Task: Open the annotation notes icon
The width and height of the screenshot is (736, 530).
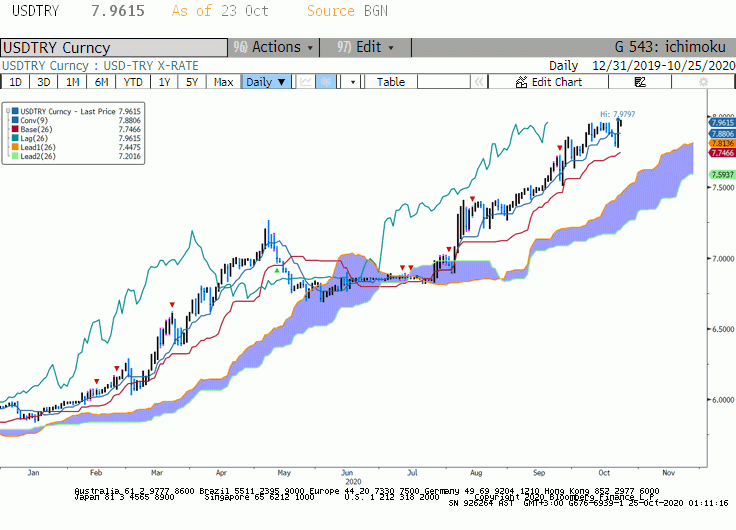Action: [x=640, y=82]
